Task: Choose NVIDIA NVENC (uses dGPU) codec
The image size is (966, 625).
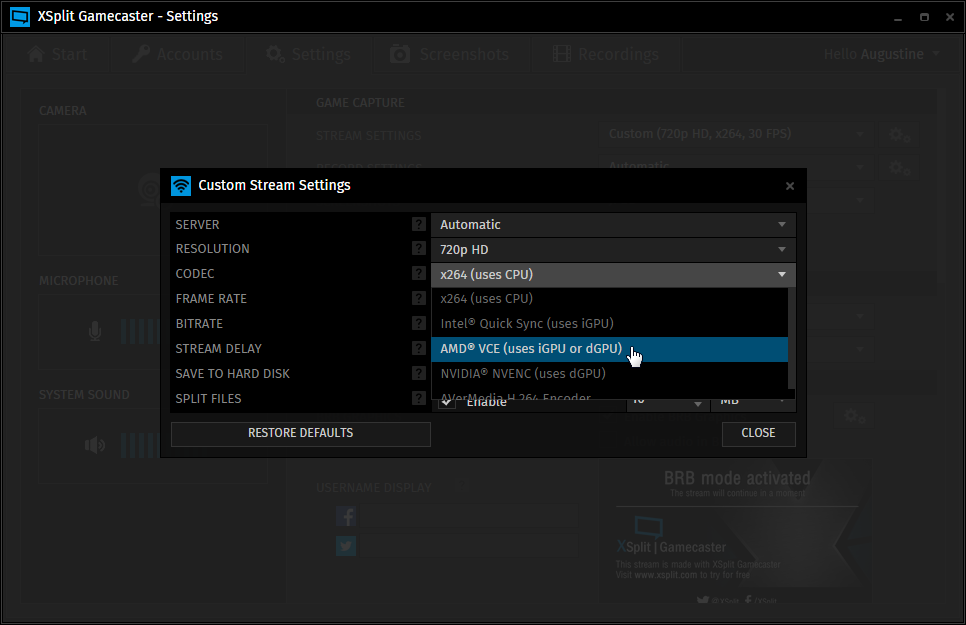Action: [610, 374]
